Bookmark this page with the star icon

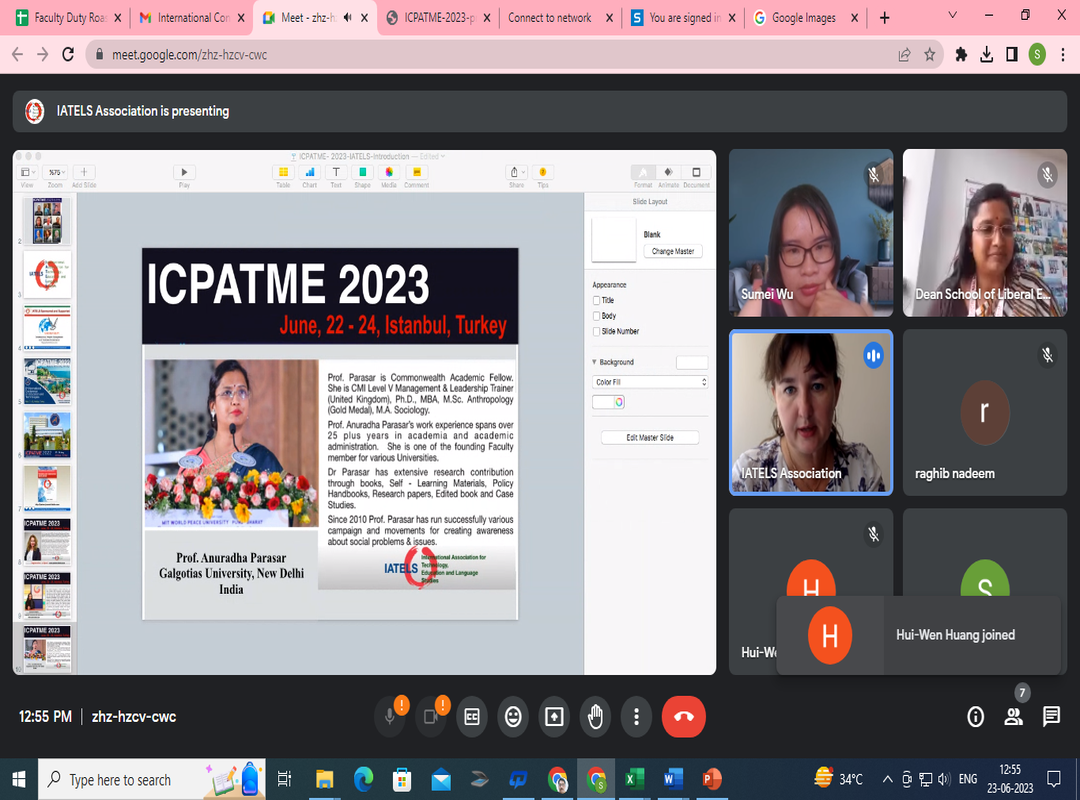click(930, 55)
